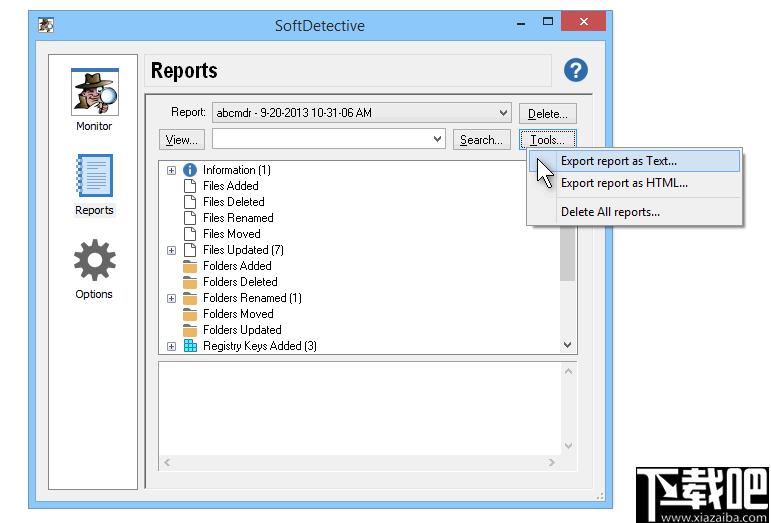Click the Folders Moved folder icon
Screen dimensions: 771x523
click(x=190, y=314)
